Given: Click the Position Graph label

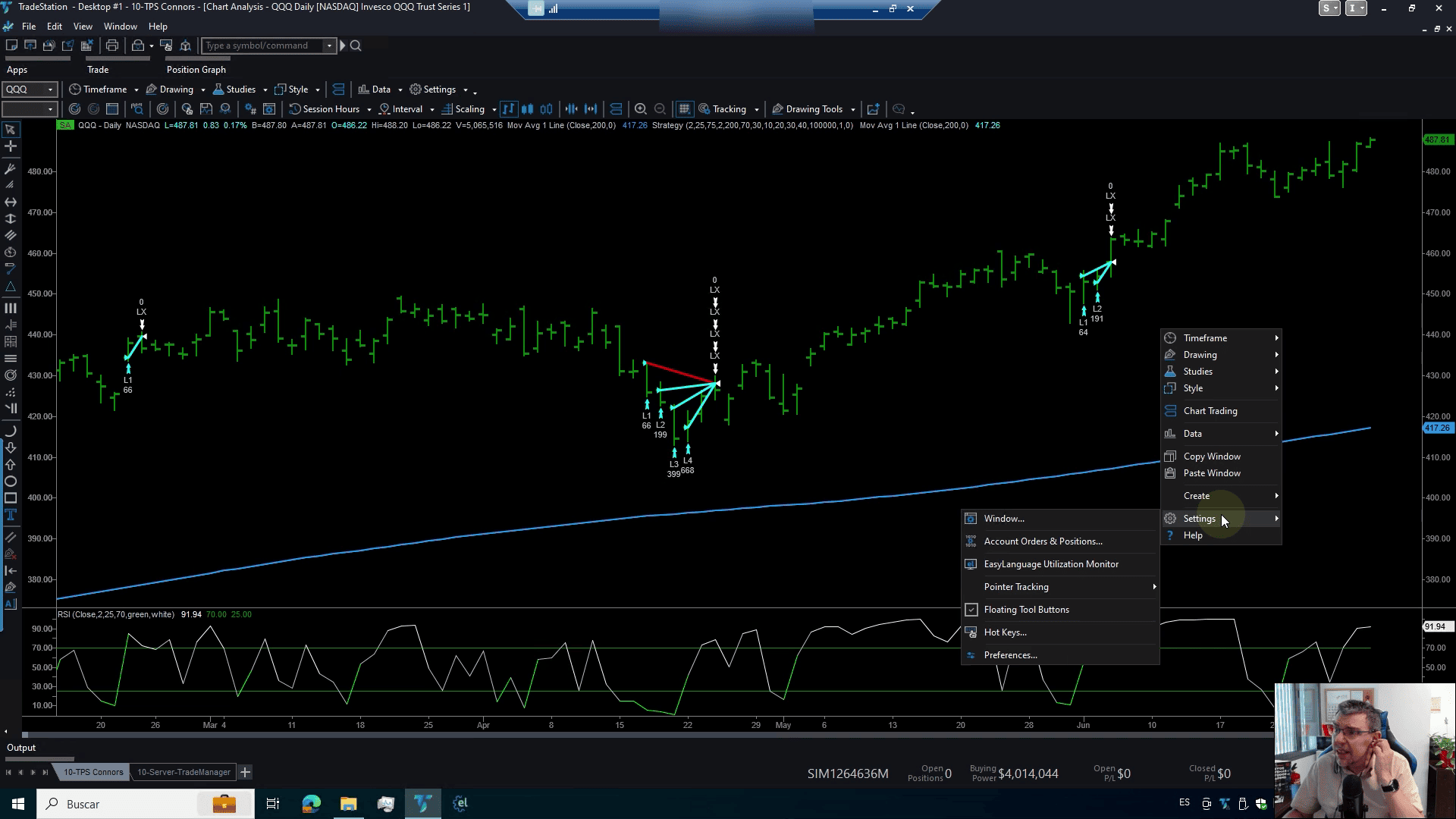Looking at the screenshot, I should tap(196, 70).
